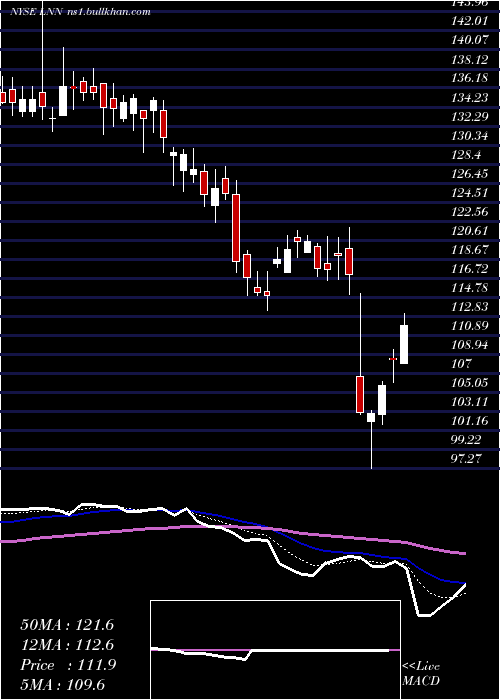
Task: Click the 5MA : 109.6 readout
Action: click(62, 685)
